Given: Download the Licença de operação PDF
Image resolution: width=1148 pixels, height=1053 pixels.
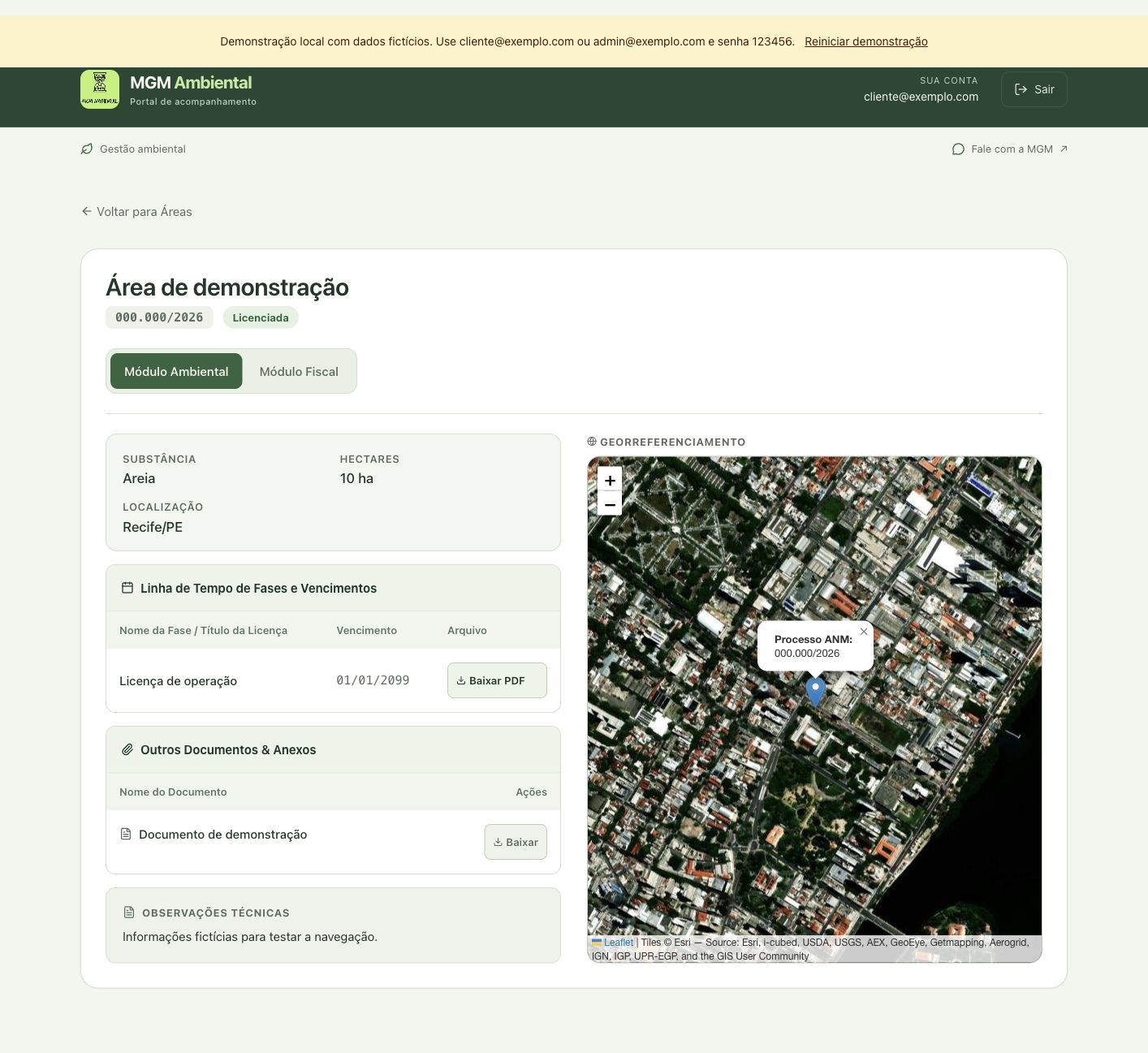Looking at the screenshot, I should (497, 680).
